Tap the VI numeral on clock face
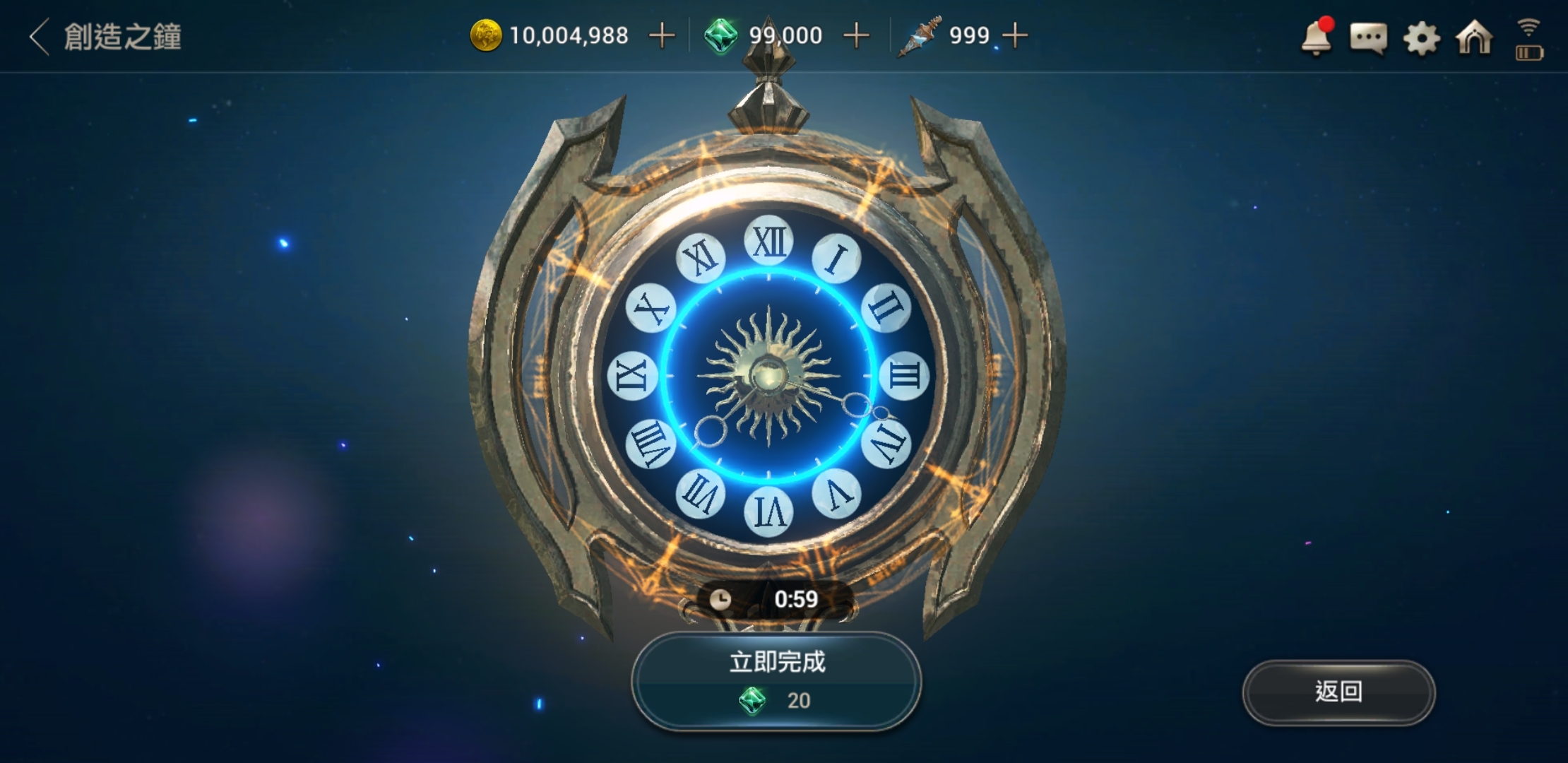 click(x=768, y=511)
